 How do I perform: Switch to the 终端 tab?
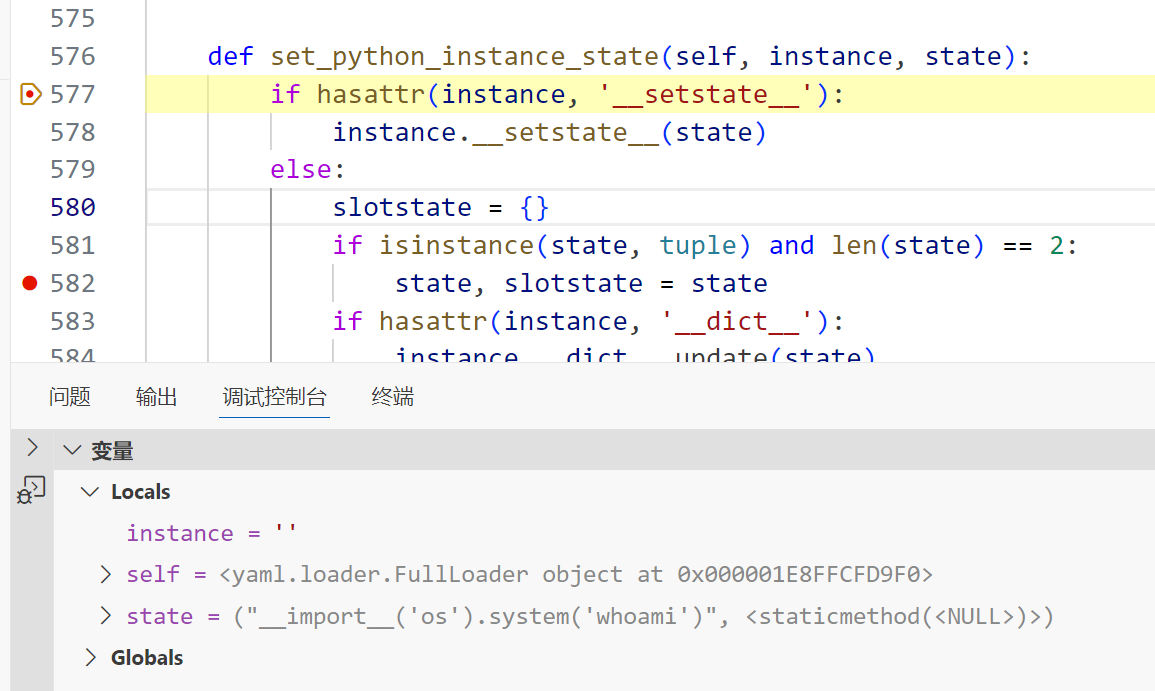392,397
